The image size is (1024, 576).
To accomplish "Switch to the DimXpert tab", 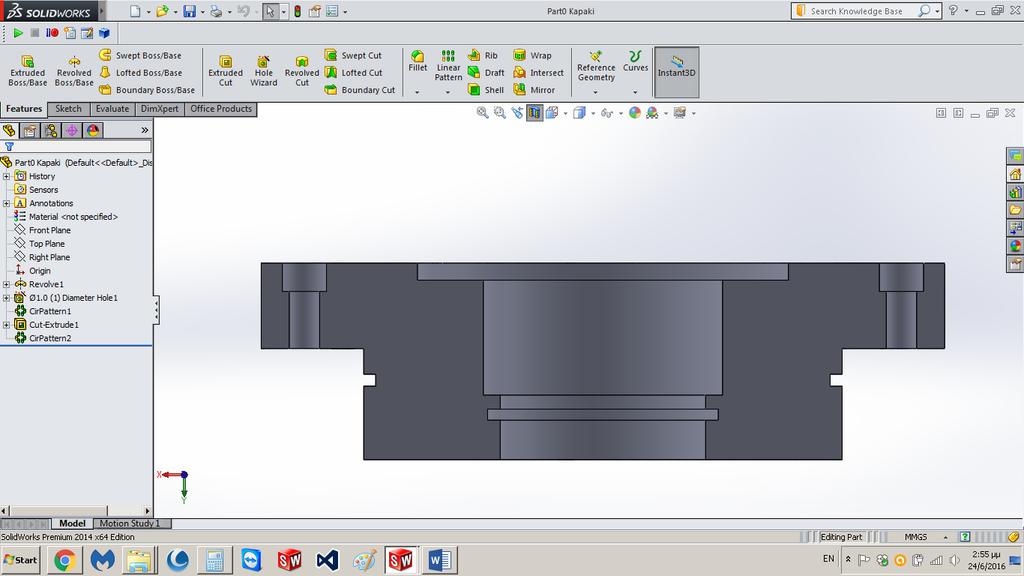I will click(x=159, y=109).
